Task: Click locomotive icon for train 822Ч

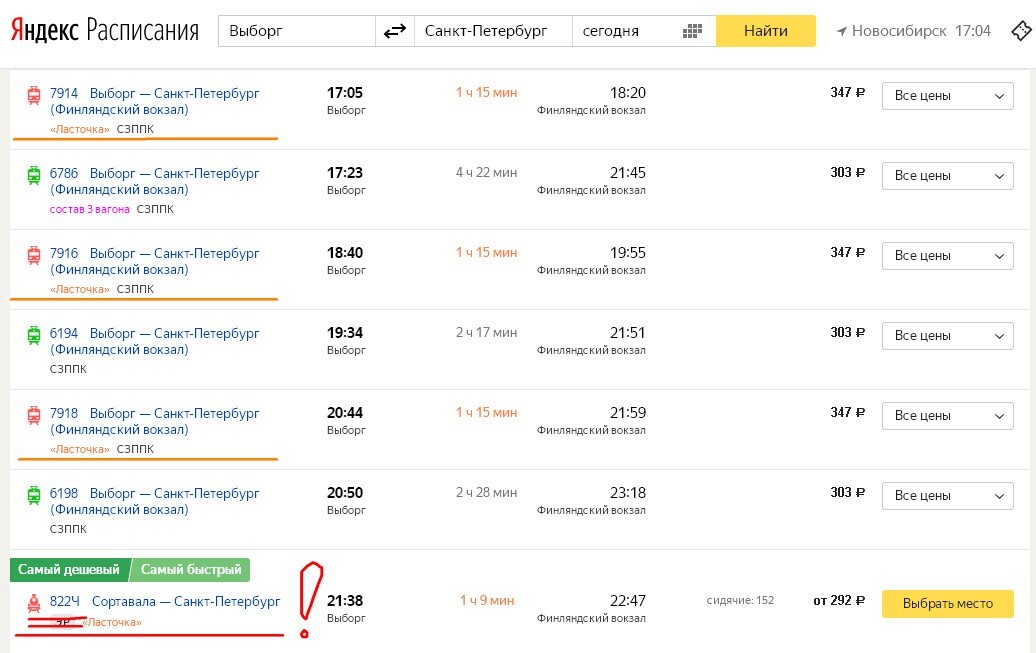Action: (x=34, y=602)
